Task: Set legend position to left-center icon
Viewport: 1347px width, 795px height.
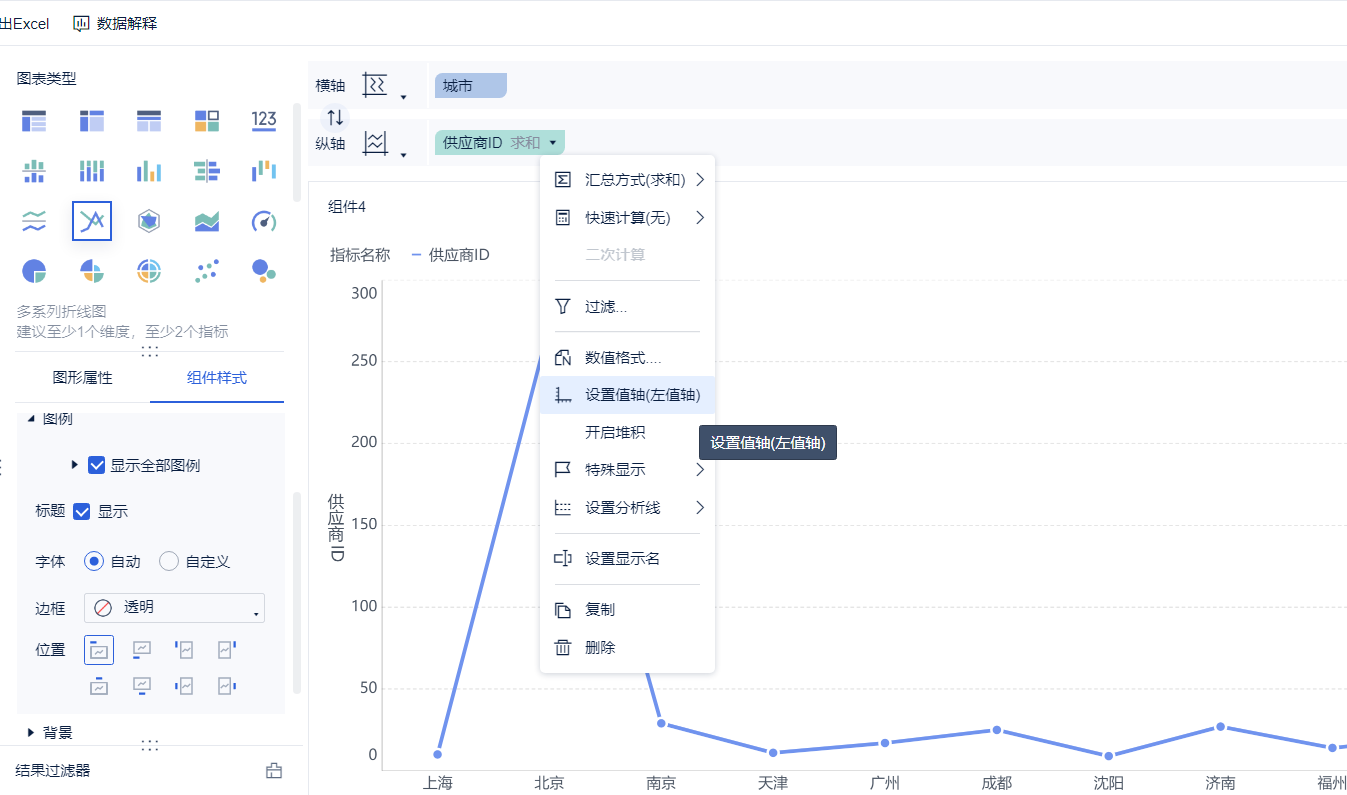Action: 184,686
